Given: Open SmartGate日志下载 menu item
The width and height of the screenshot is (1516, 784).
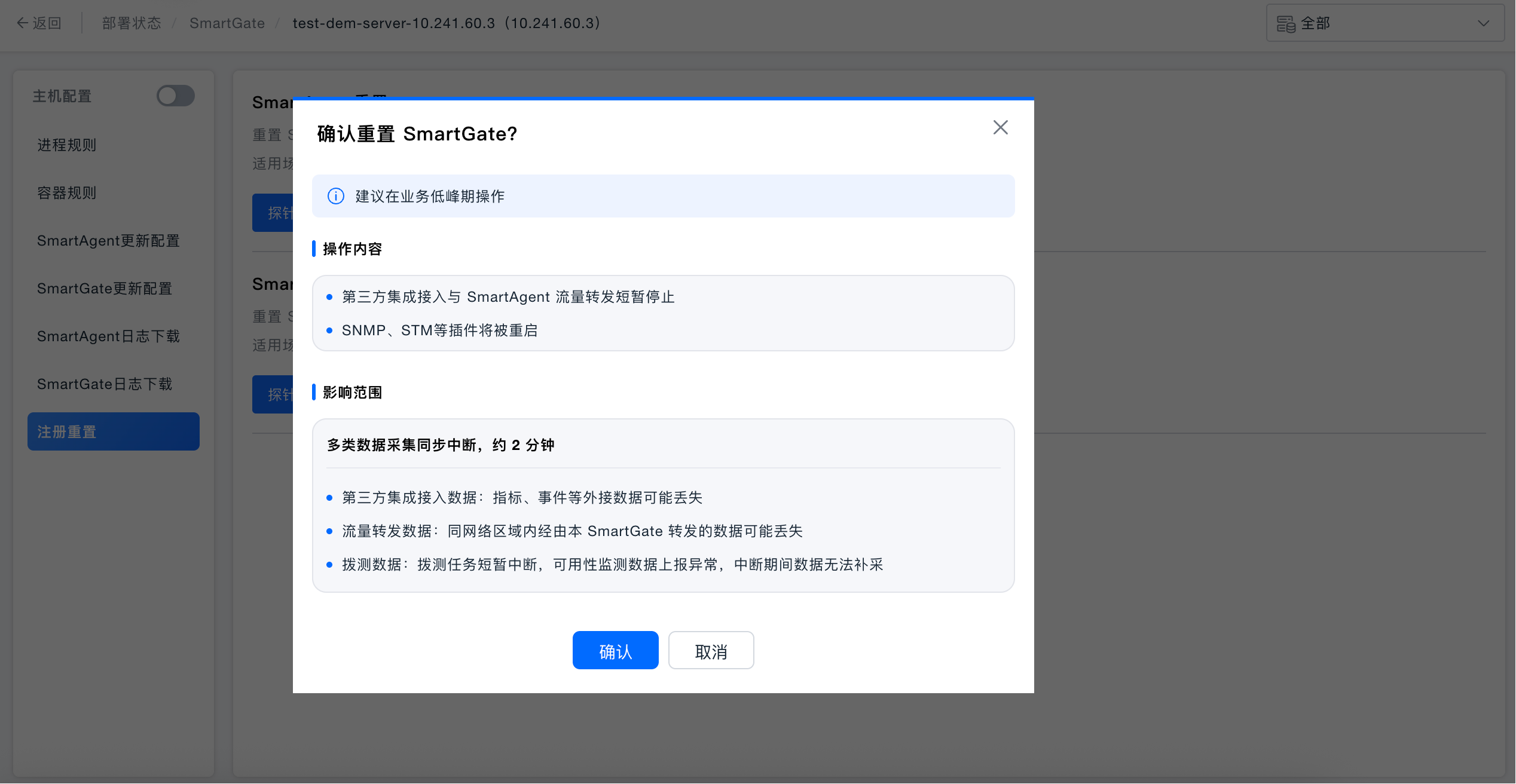Looking at the screenshot, I should tap(105, 384).
